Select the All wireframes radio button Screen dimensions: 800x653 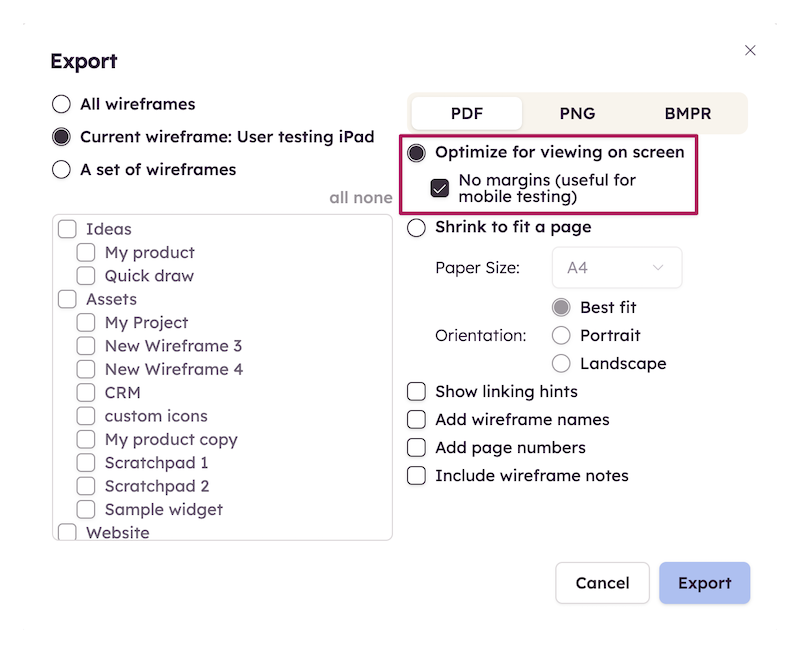[x=61, y=104]
